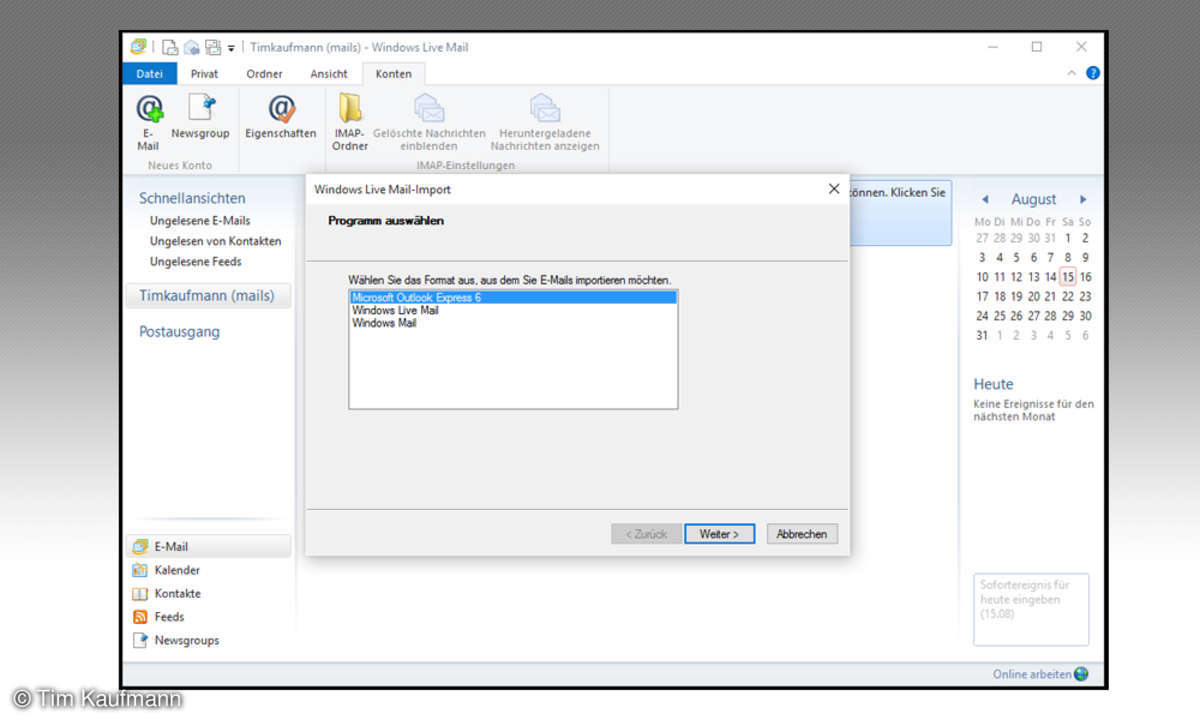Maximize the Windows Live Mail window
1200x720 pixels.
(x=1036, y=47)
